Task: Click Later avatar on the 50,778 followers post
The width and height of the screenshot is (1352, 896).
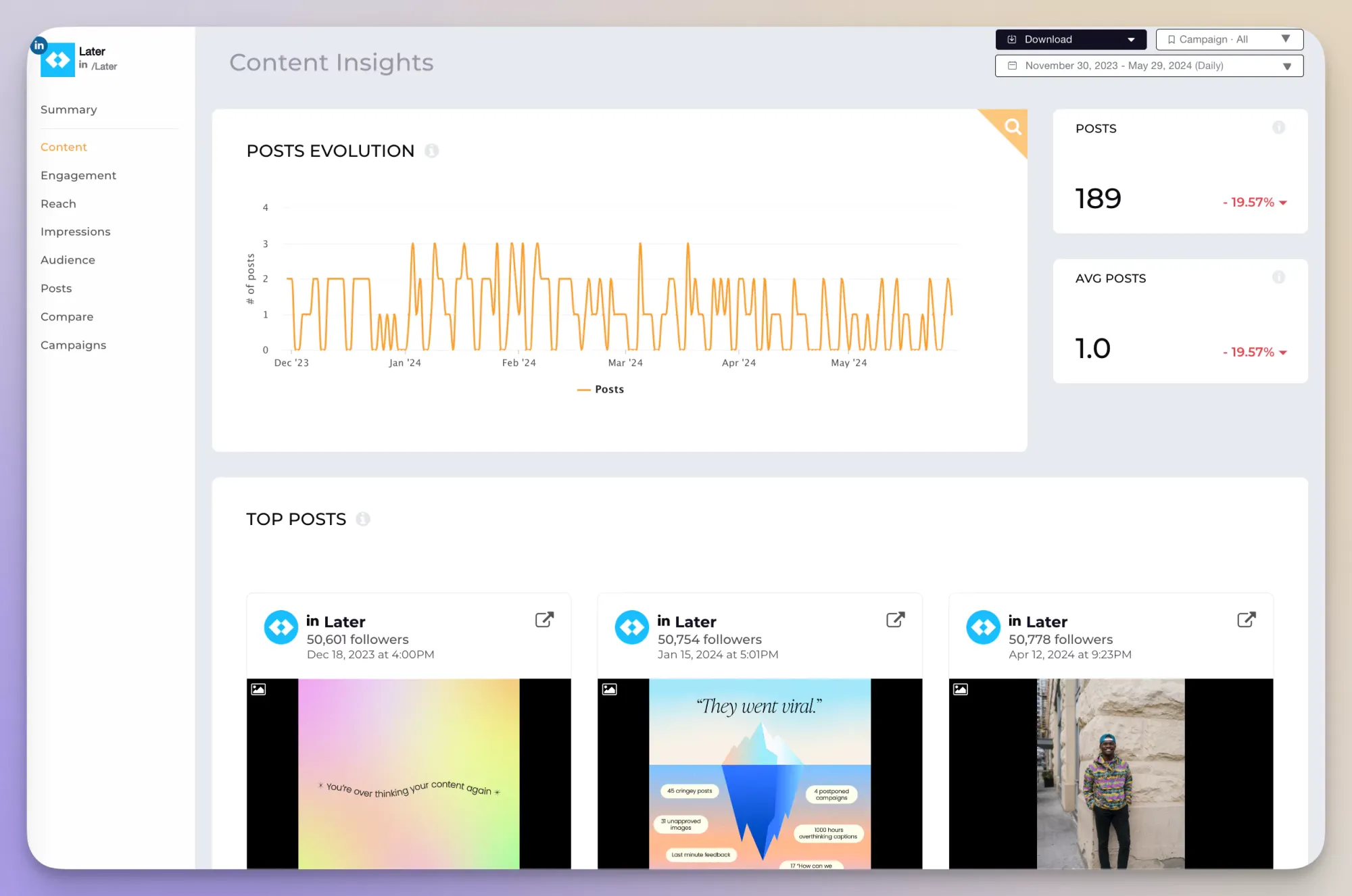Action: tap(983, 628)
